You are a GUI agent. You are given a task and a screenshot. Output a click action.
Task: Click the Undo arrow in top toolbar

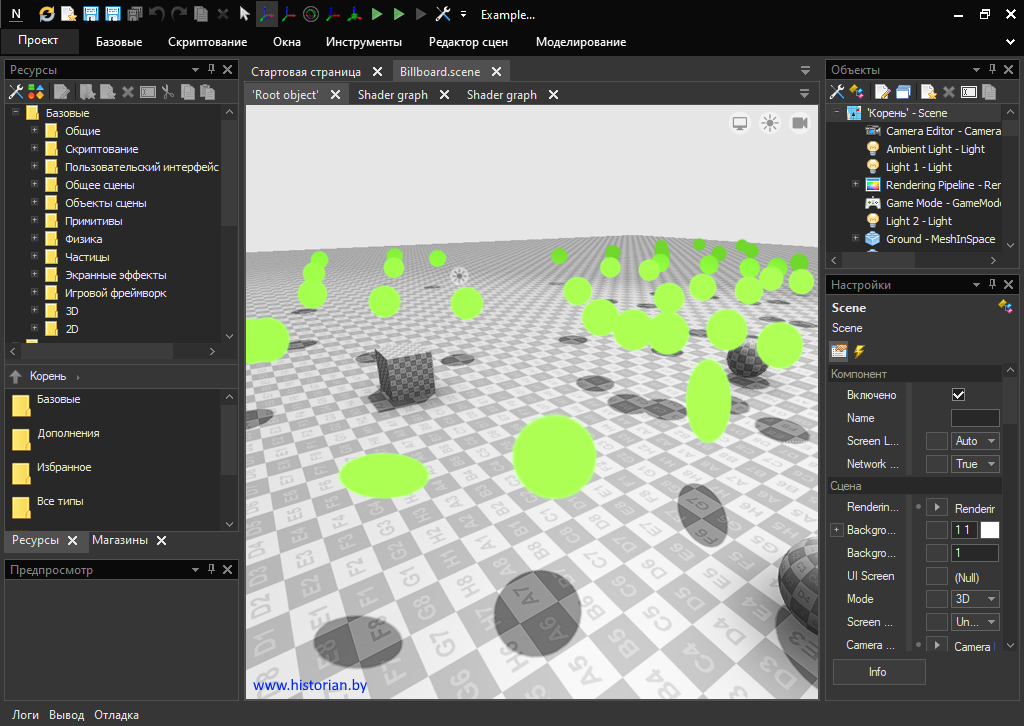coord(157,14)
